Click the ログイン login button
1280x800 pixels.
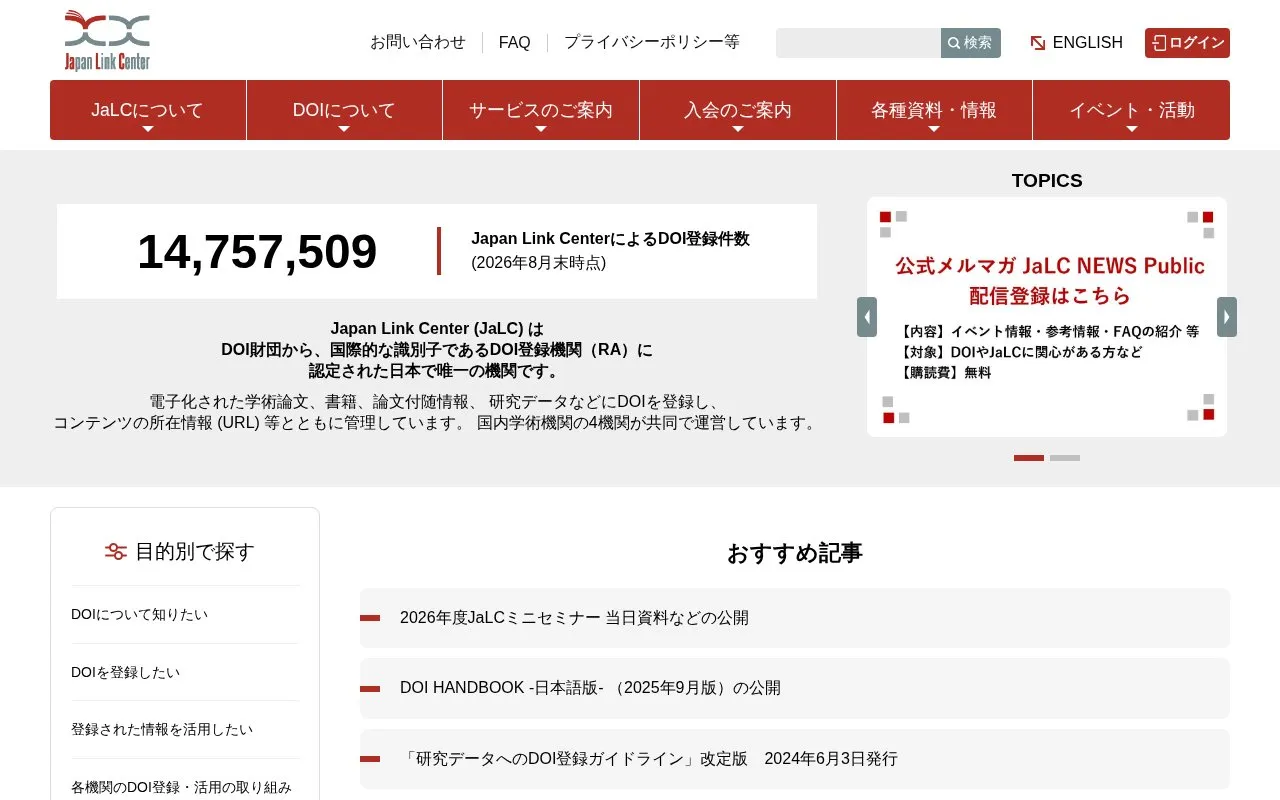1187,43
